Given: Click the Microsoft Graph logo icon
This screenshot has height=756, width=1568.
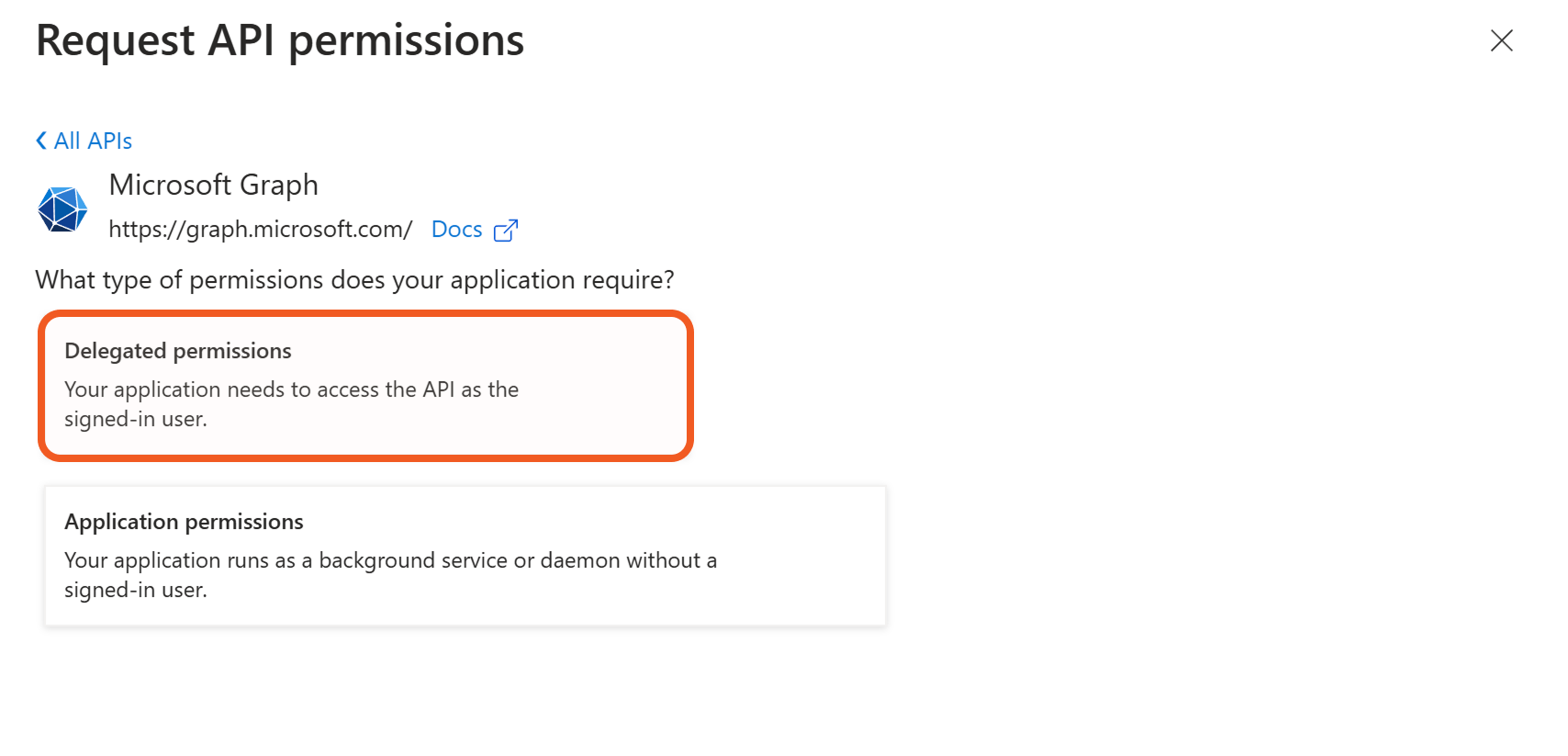Looking at the screenshot, I should [x=62, y=209].
